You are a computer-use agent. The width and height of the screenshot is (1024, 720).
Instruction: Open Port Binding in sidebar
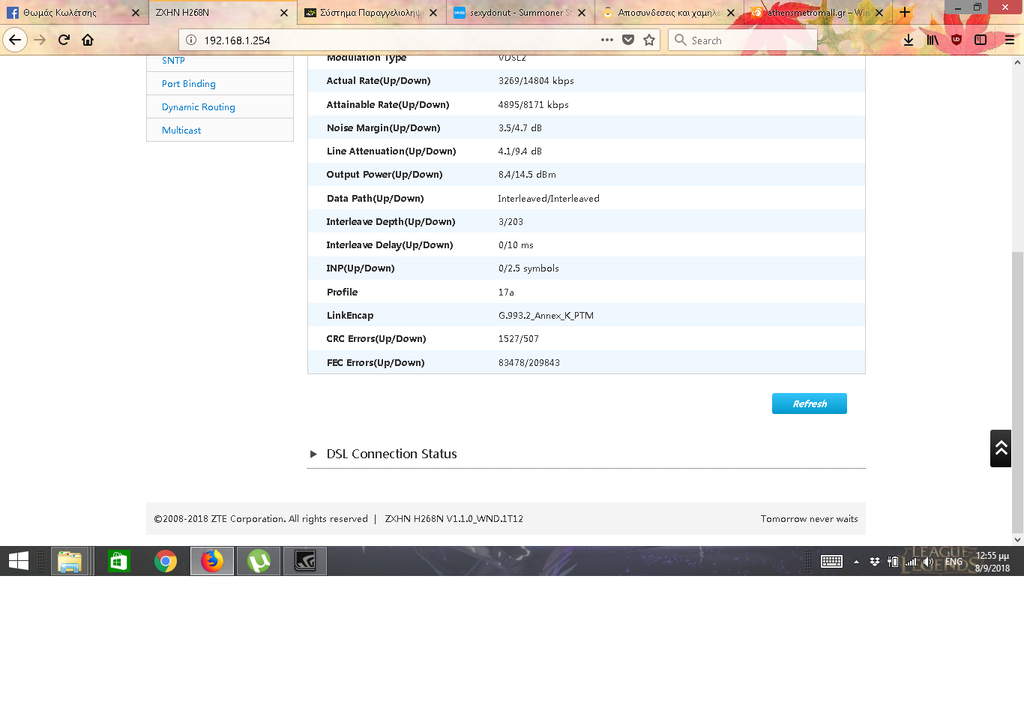tap(188, 84)
